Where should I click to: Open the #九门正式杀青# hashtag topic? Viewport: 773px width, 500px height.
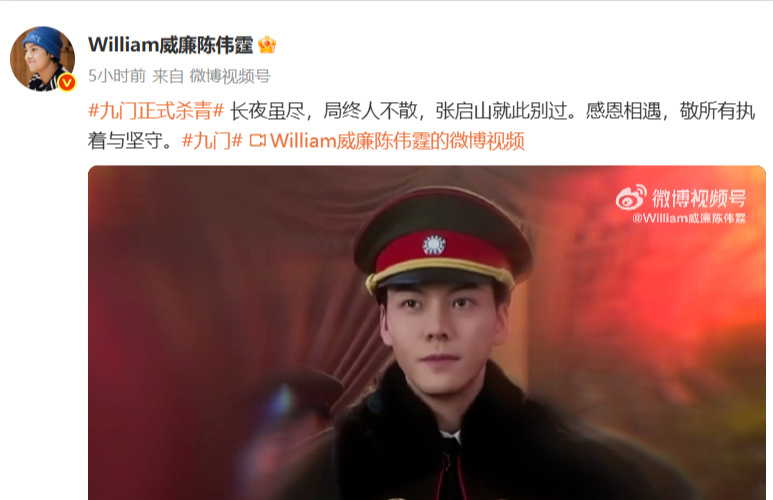156,111
